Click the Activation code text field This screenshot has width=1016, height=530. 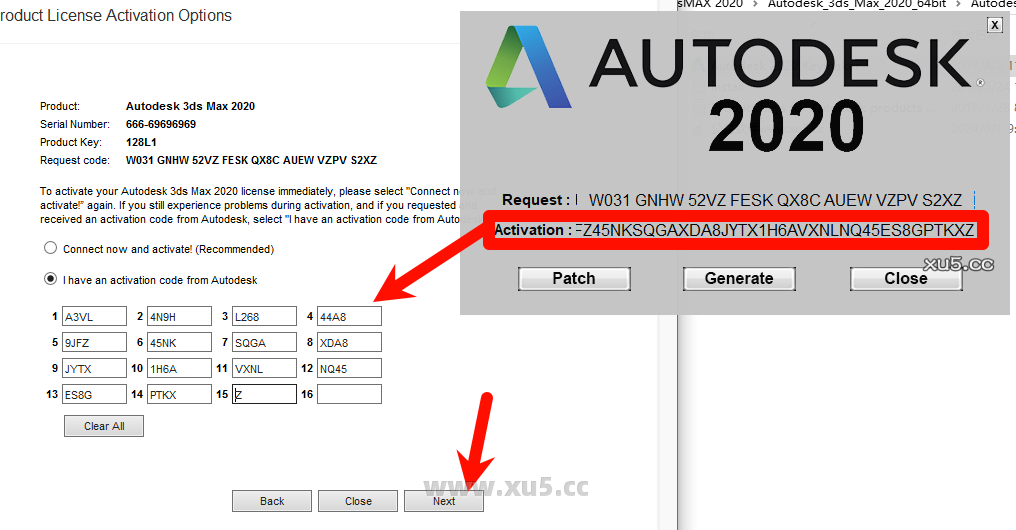click(774, 231)
